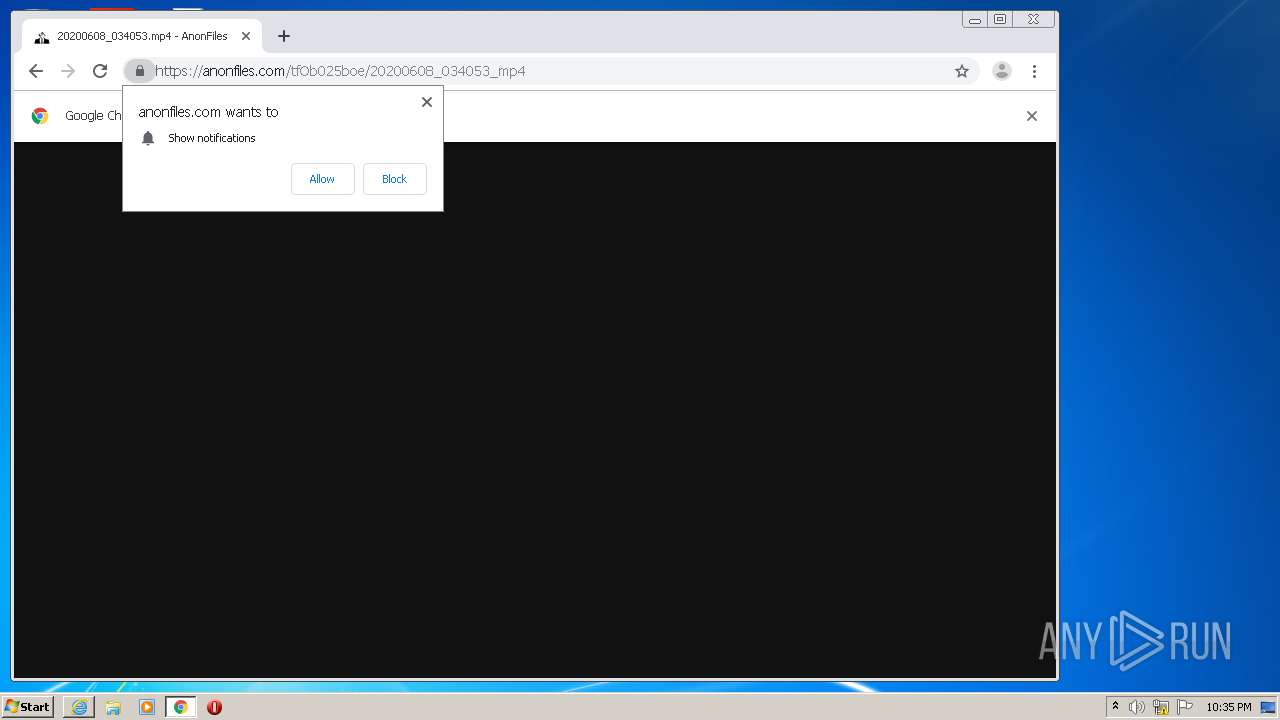
Task: Show hidden system tray icons
Action: pyautogui.click(x=1115, y=707)
